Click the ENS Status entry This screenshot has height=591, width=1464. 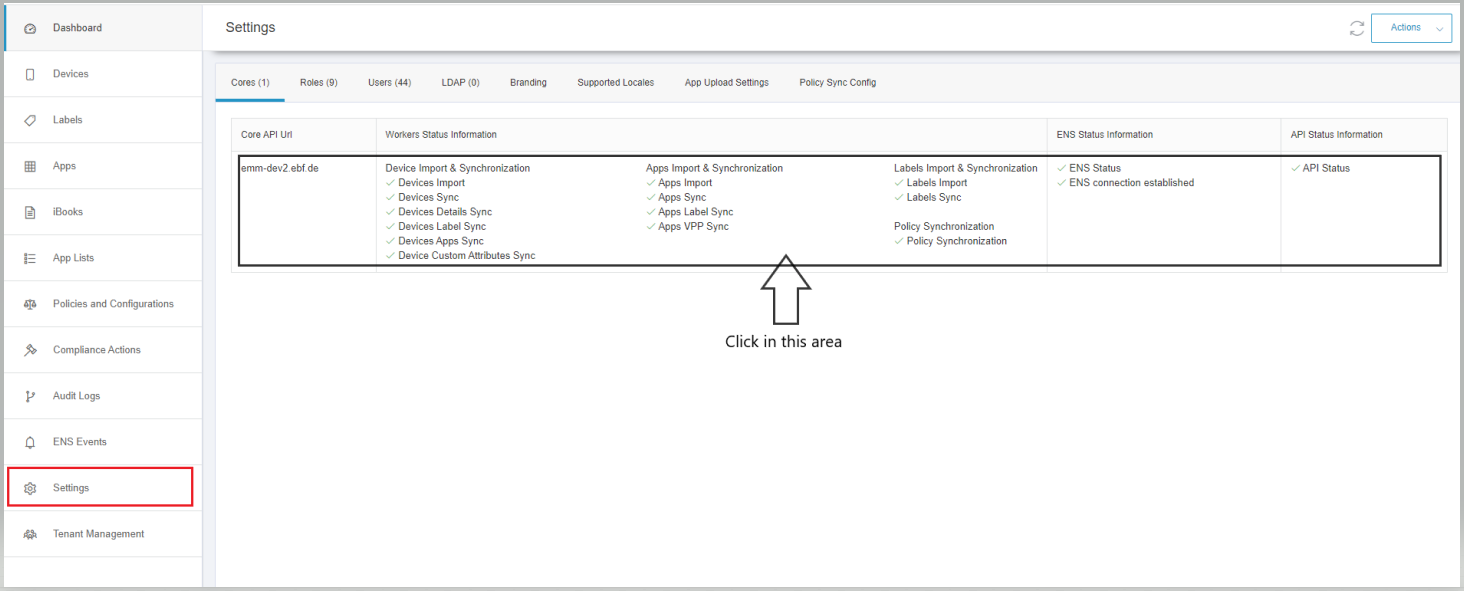point(1088,168)
